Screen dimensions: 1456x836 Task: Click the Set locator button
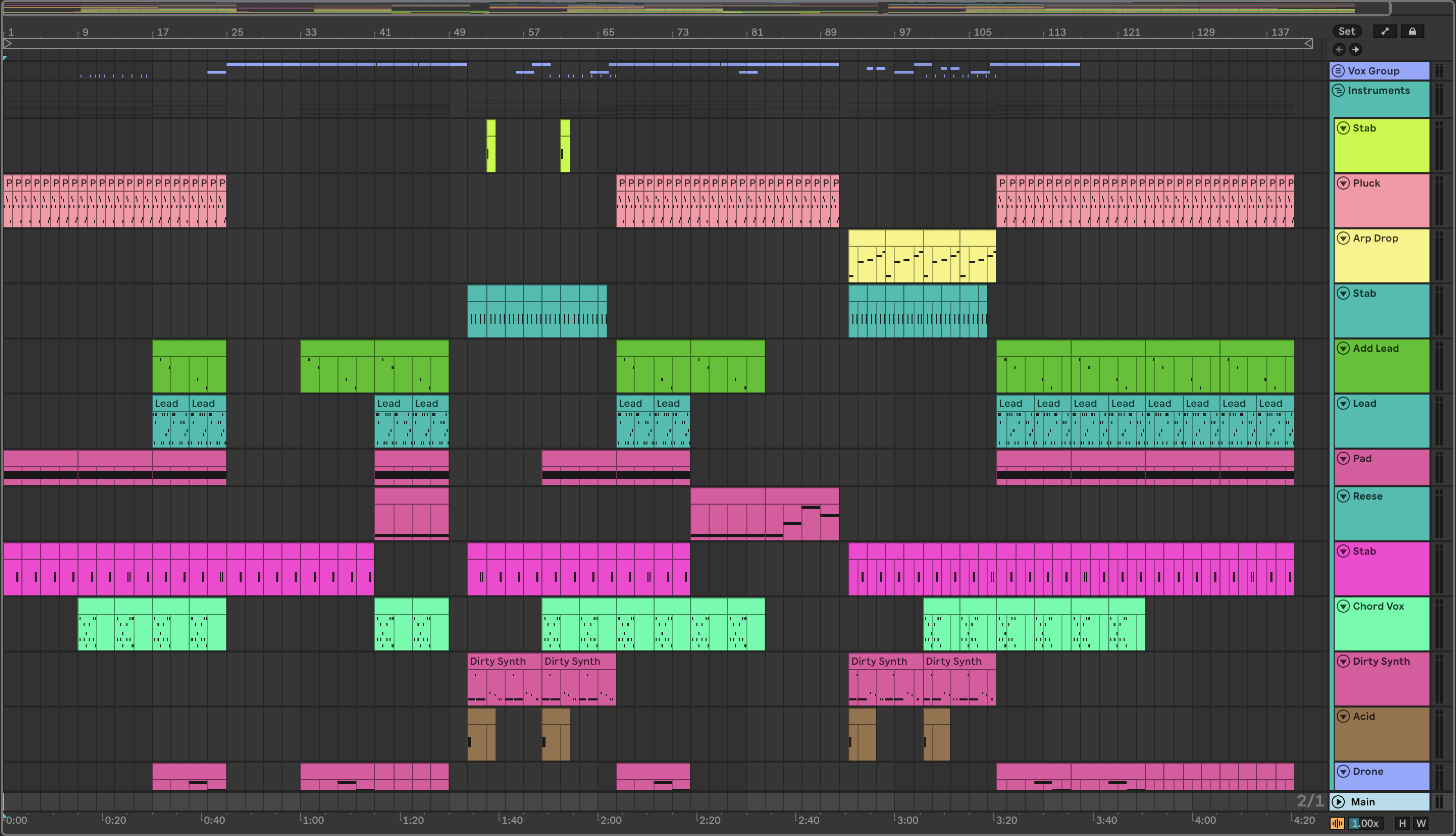click(1346, 31)
